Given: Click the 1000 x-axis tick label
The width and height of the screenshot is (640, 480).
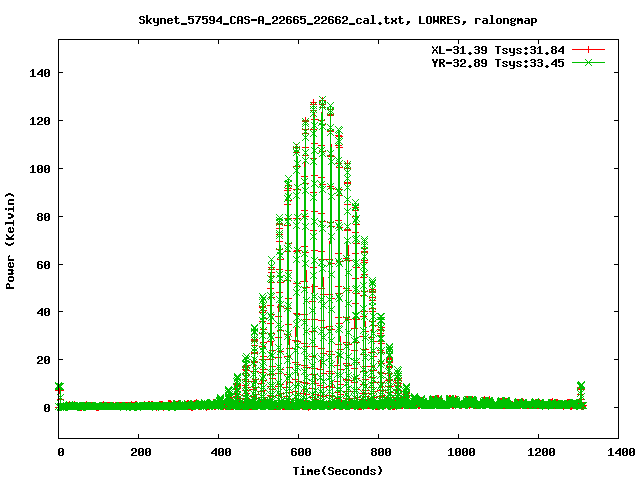Looking at the screenshot, I should [461, 452].
